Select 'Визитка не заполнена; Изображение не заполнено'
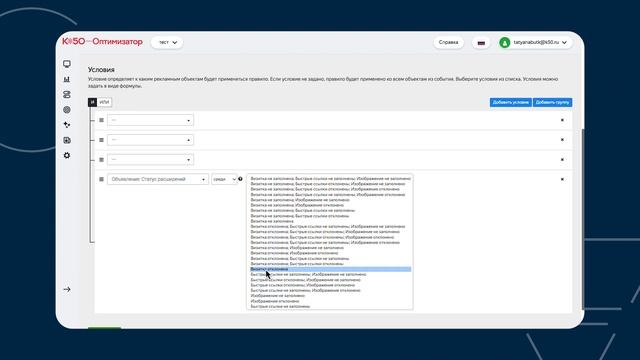Viewport: 640px width, 360px height. click(331, 200)
